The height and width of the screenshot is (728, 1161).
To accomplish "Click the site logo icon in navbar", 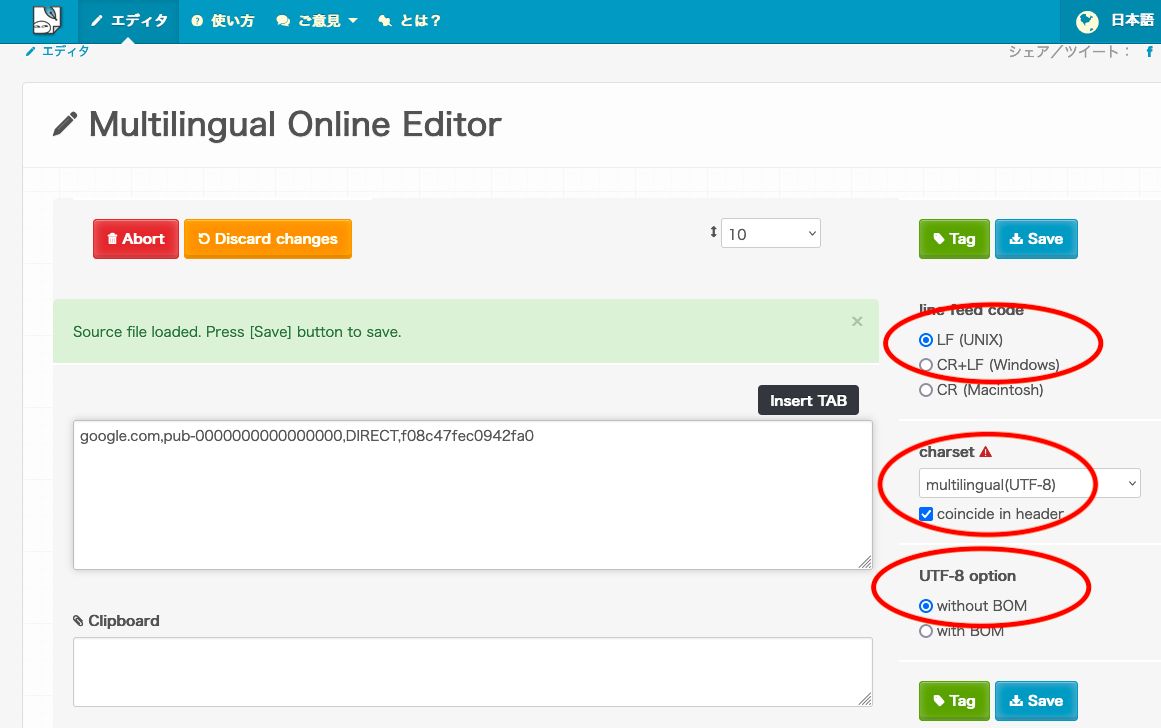I will click(46, 19).
